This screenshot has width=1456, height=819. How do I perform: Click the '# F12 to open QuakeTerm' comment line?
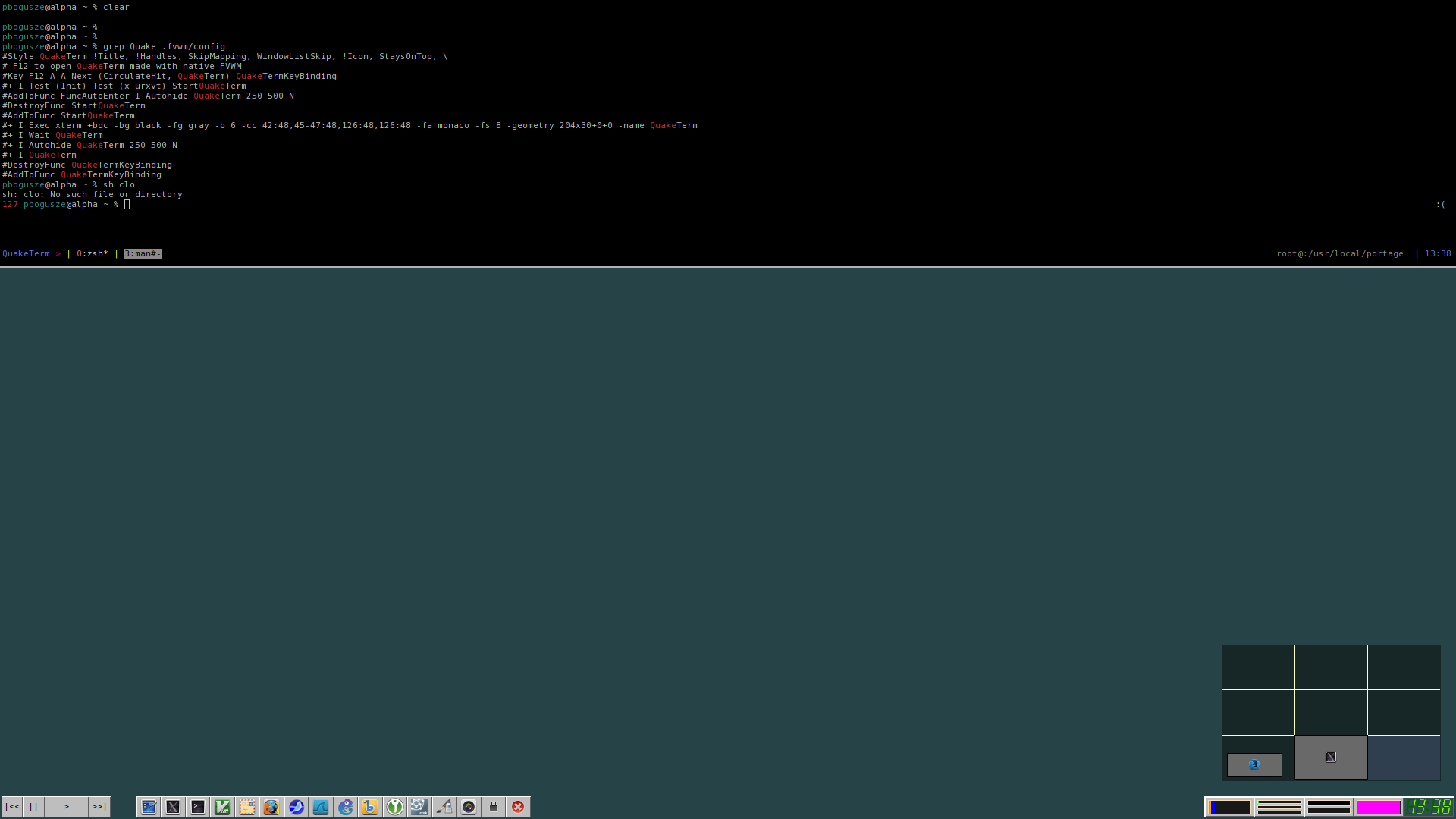click(x=121, y=66)
